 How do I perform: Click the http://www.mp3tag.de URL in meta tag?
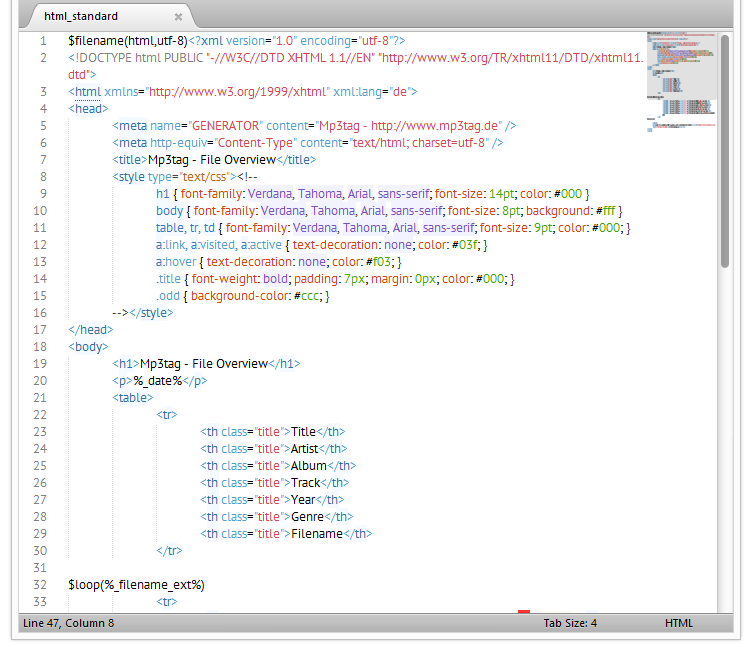tap(433, 125)
